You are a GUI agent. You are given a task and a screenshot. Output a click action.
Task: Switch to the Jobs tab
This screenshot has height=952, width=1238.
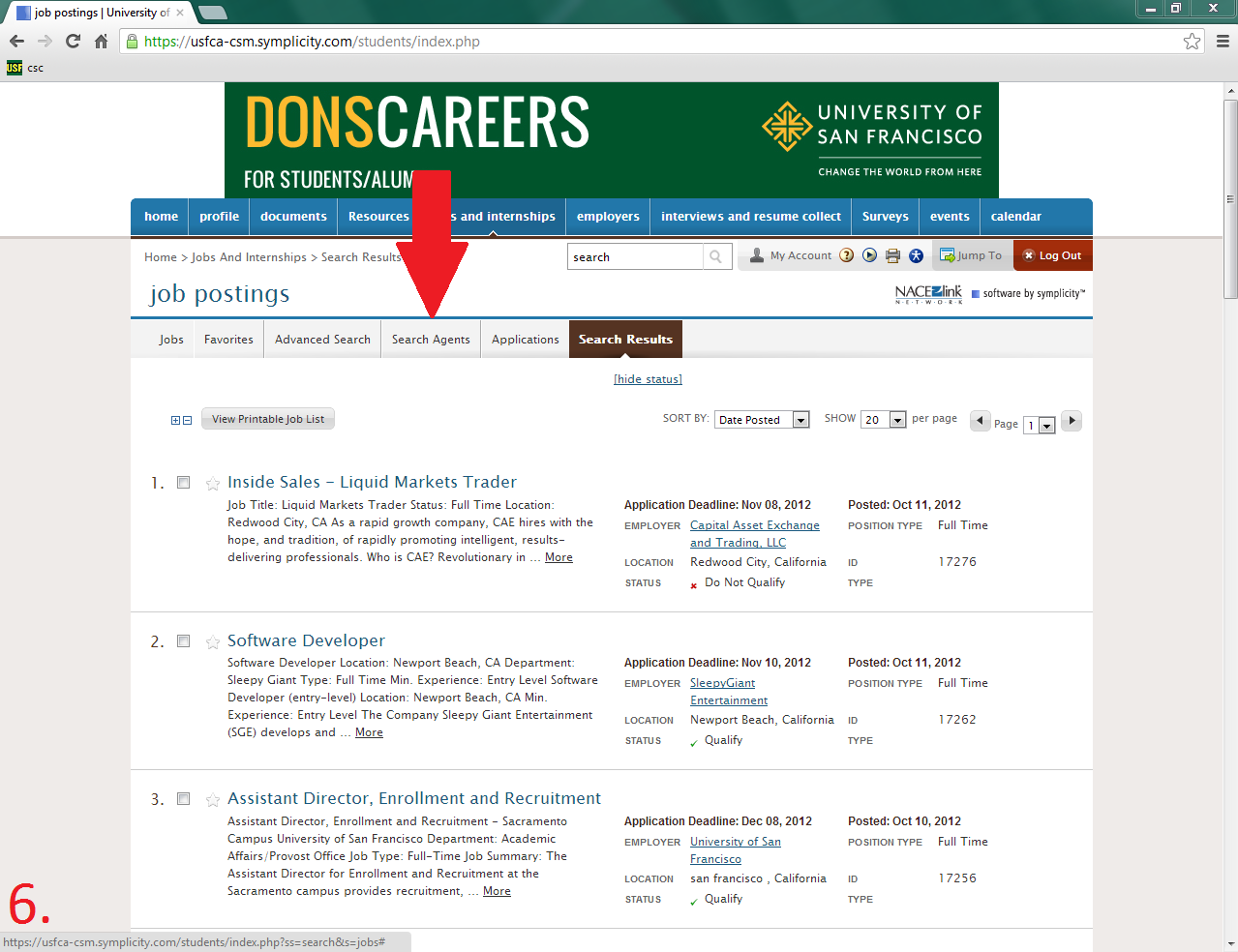point(171,340)
